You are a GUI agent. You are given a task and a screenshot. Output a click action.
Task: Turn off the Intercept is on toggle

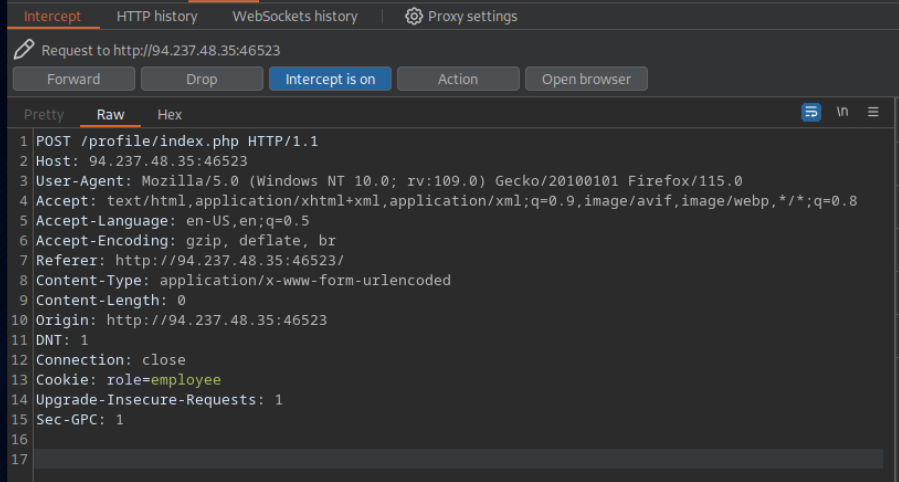pos(330,79)
